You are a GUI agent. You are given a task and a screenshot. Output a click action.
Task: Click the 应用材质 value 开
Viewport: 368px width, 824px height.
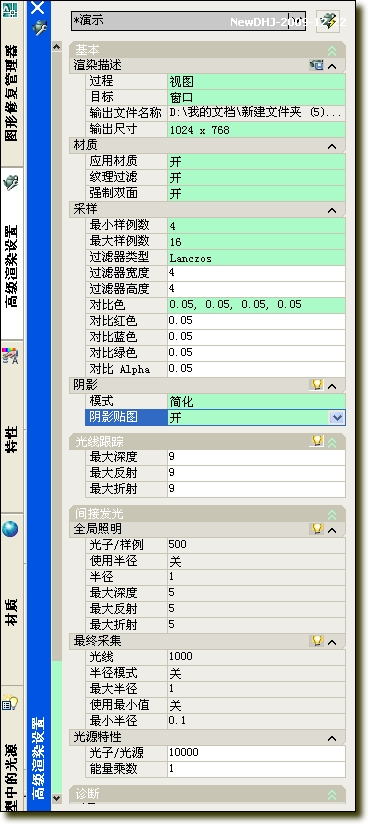[257, 161]
